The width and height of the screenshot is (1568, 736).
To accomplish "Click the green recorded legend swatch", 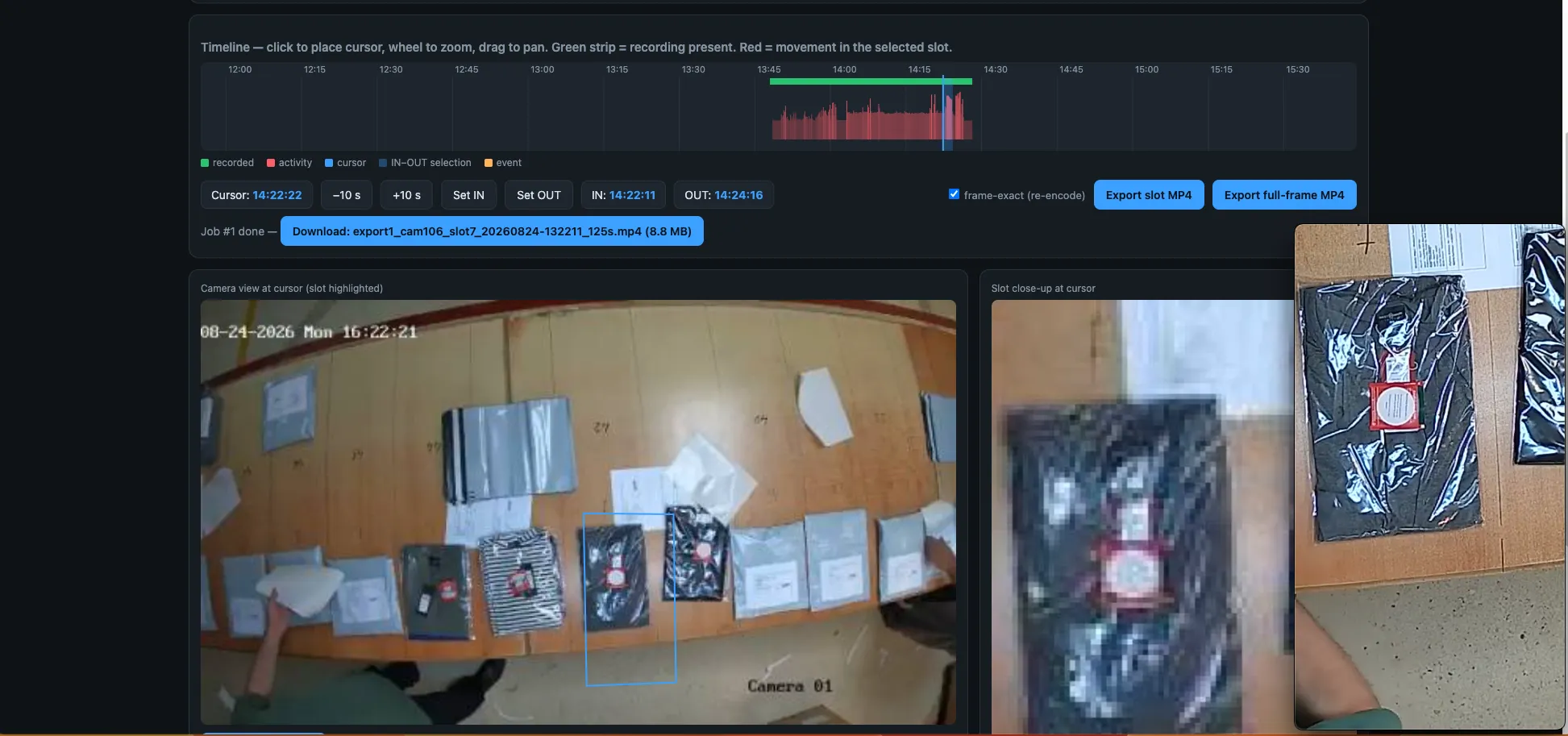I will (x=205, y=163).
